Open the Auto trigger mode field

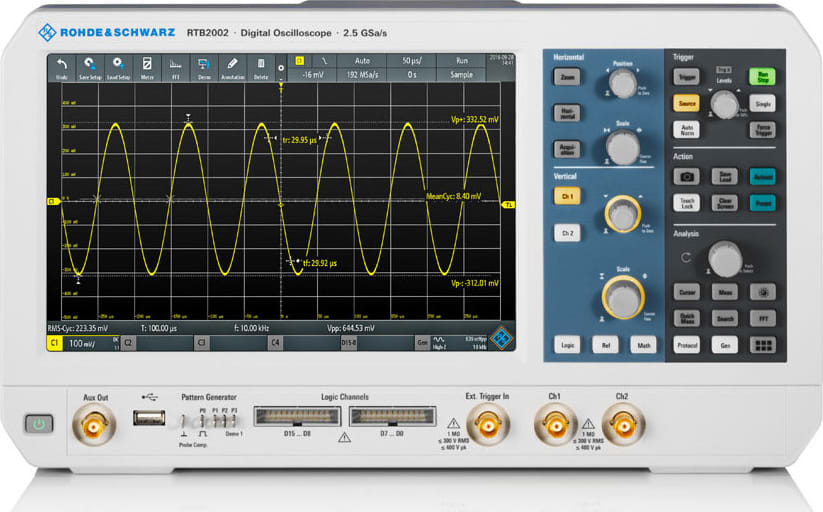coord(362,61)
